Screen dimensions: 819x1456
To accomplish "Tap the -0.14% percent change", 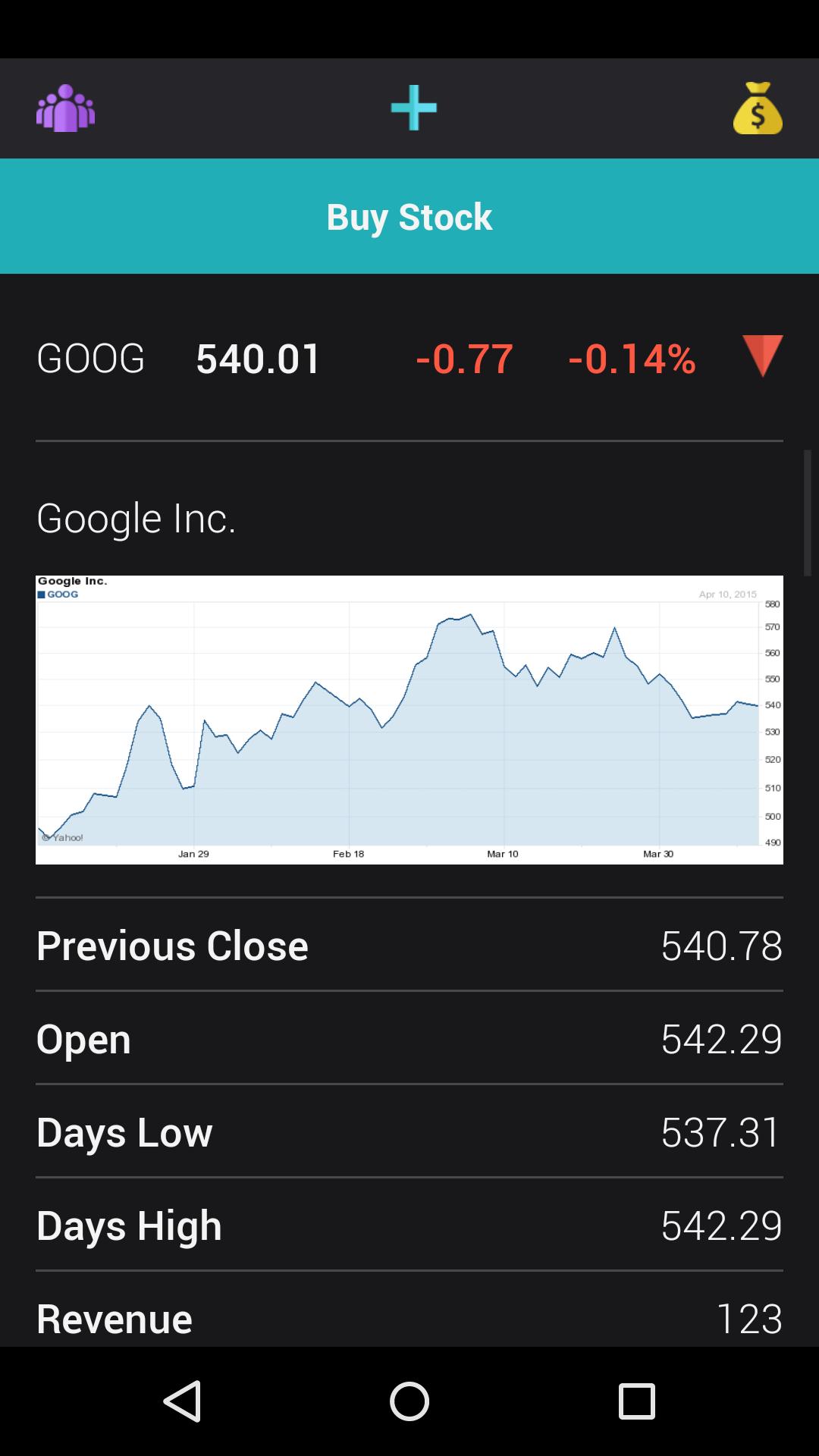I will click(x=632, y=358).
